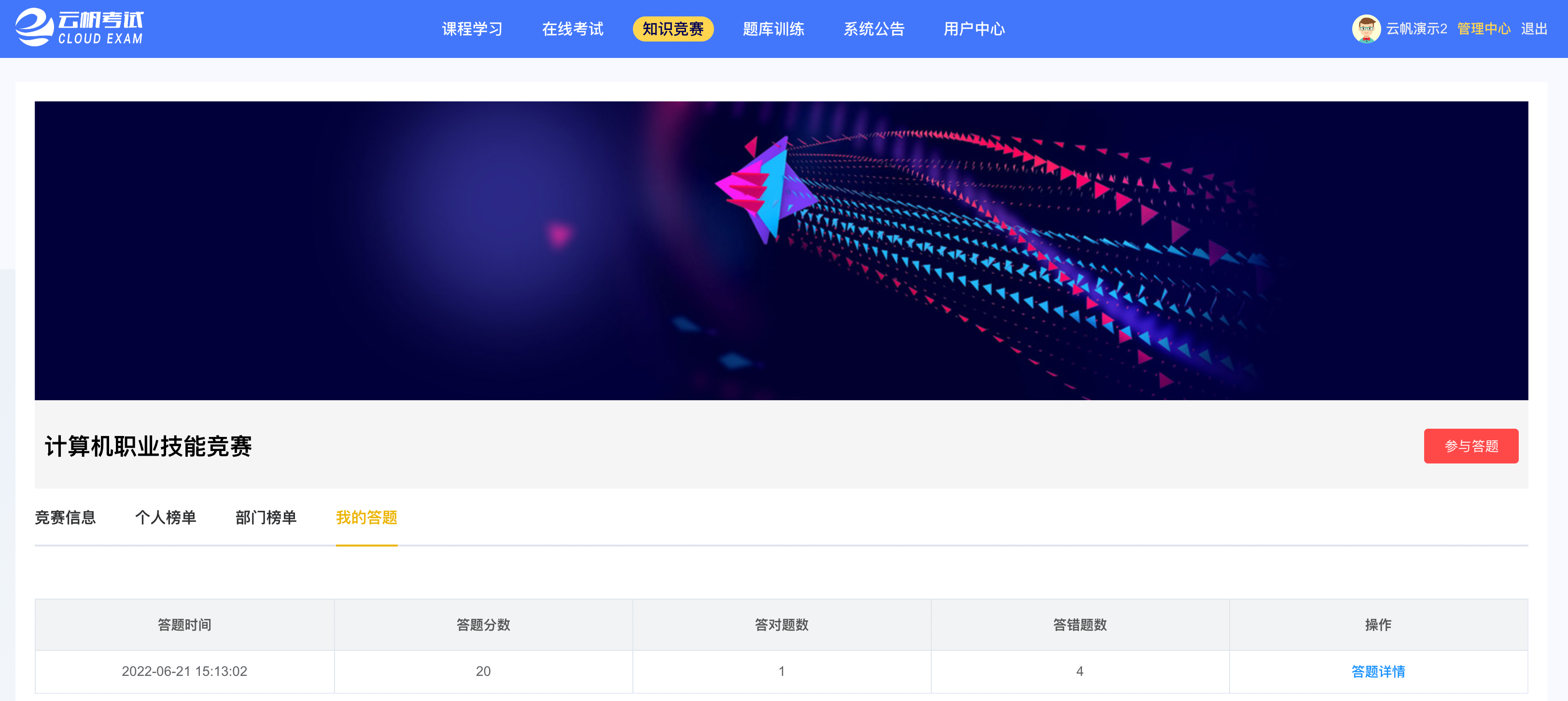Click the 答题时间 column header
Screen dimensions: 1568x701
click(184, 625)
